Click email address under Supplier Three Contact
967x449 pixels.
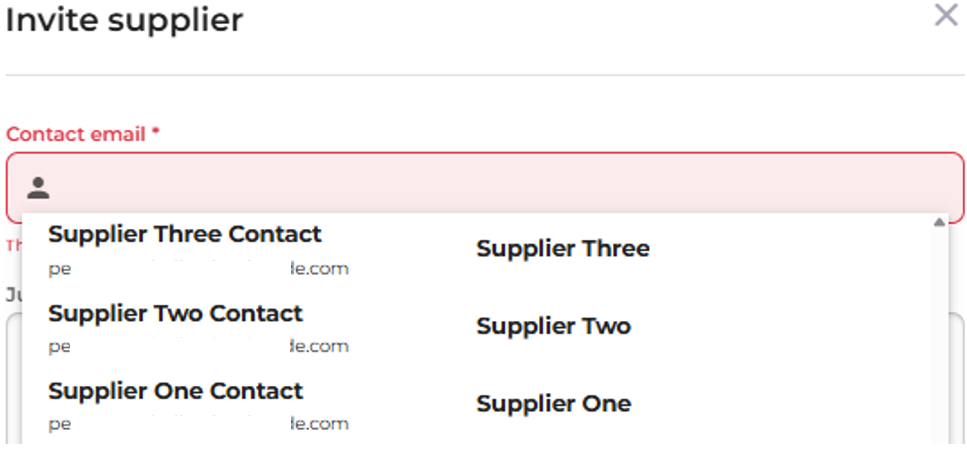pos(198,269)
